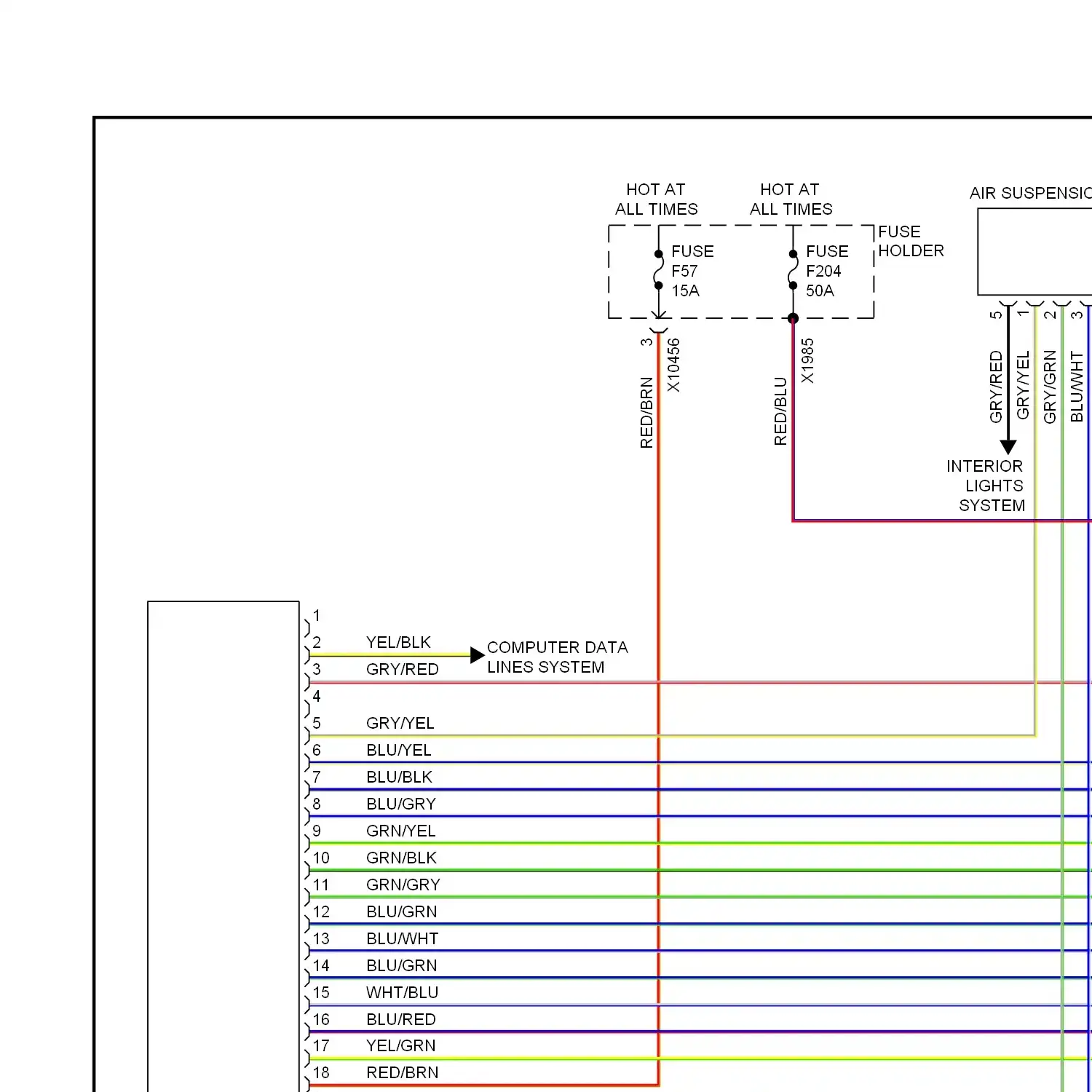The width and height of the screenshot is (1092, 1092).
Task: Select BLU/GRN label at pin 14
Action: pos(401,965)
